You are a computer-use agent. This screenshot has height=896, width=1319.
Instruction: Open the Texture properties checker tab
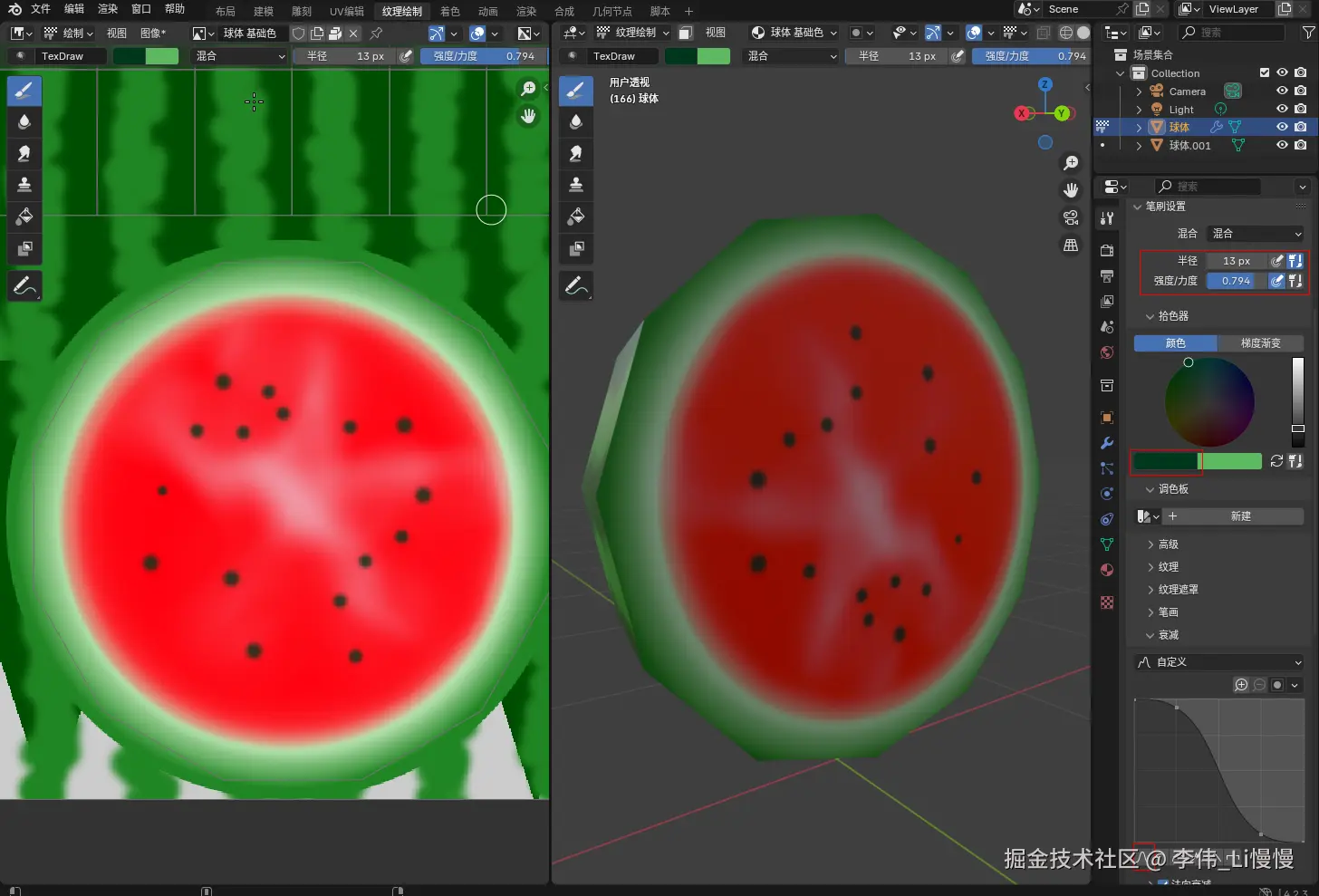1107,602
